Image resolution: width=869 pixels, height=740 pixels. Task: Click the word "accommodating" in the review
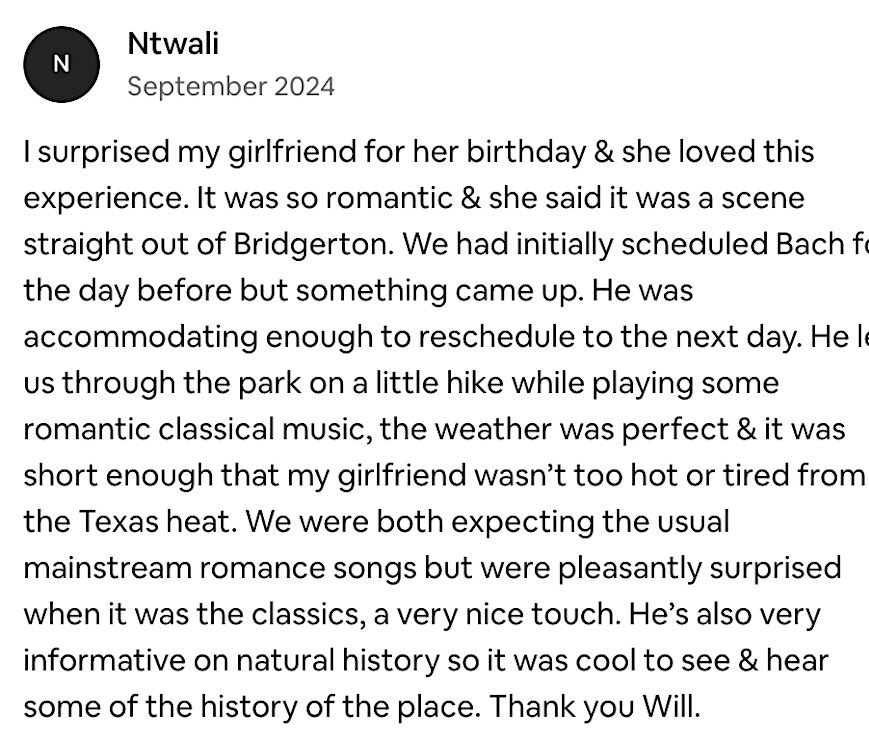click(139, 336)
